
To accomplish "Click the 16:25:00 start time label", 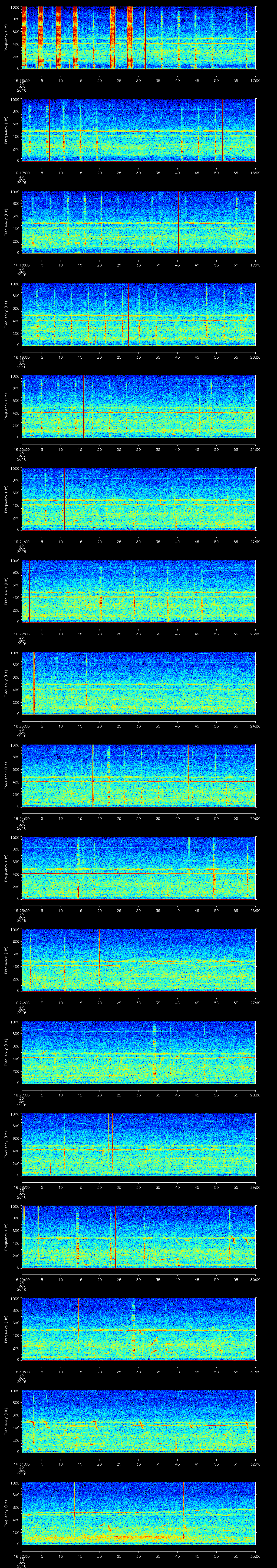I will click(x=22, y=910).
